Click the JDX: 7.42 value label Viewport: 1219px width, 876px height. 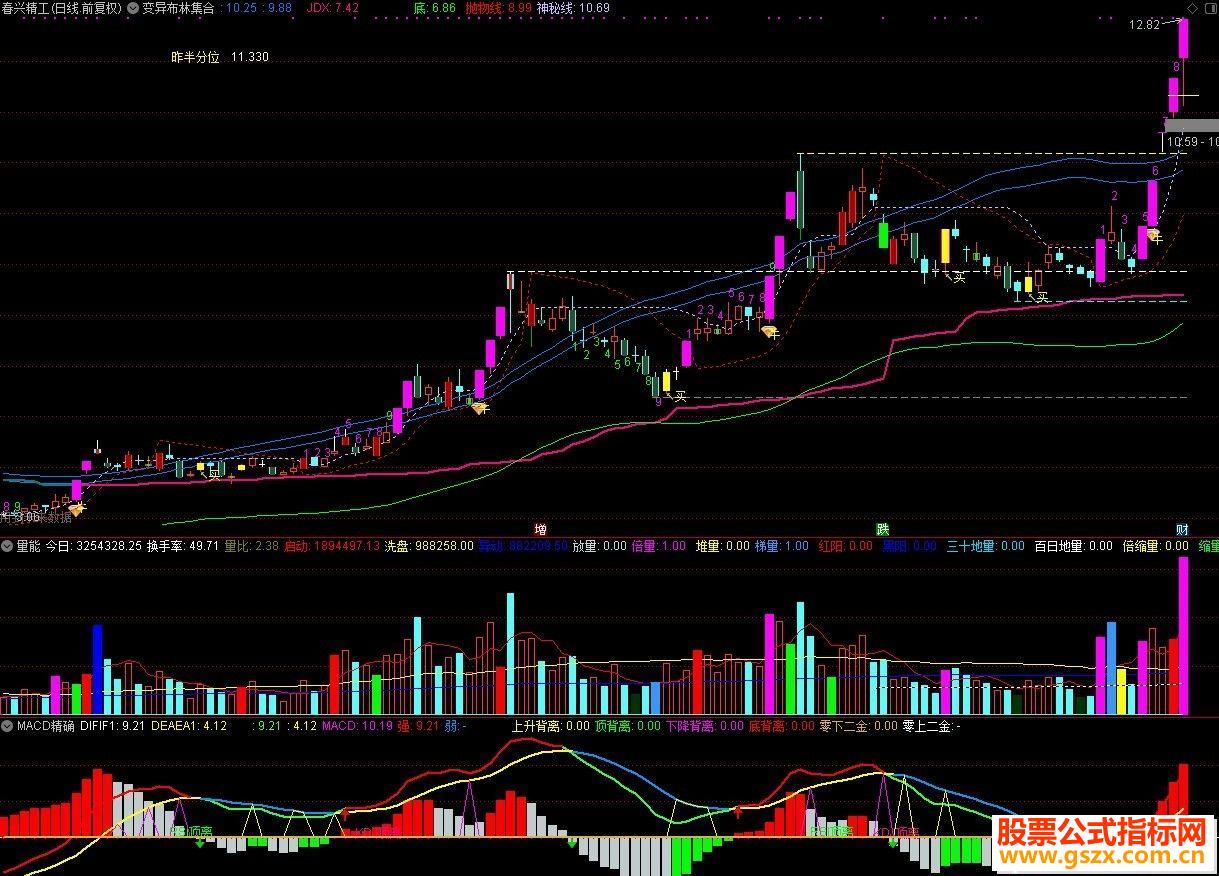click(333, 7)
